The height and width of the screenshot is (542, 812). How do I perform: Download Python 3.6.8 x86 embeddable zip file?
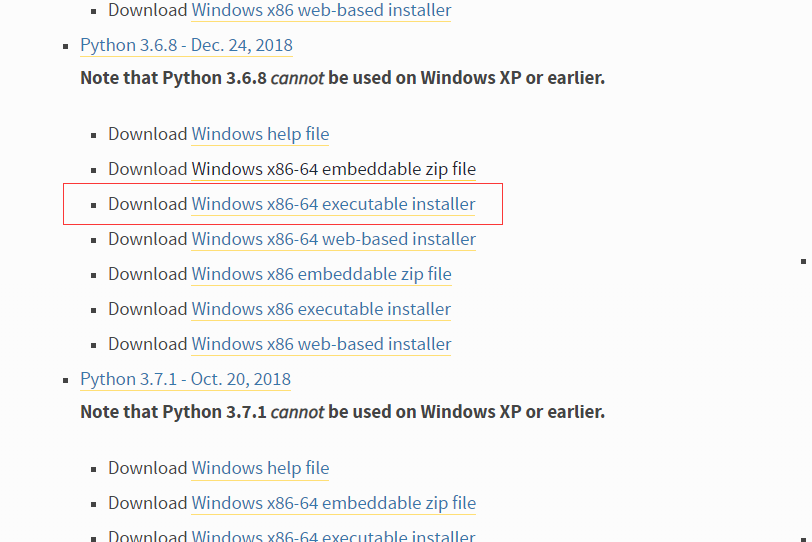pyautogui.click(x=321, y=275)
